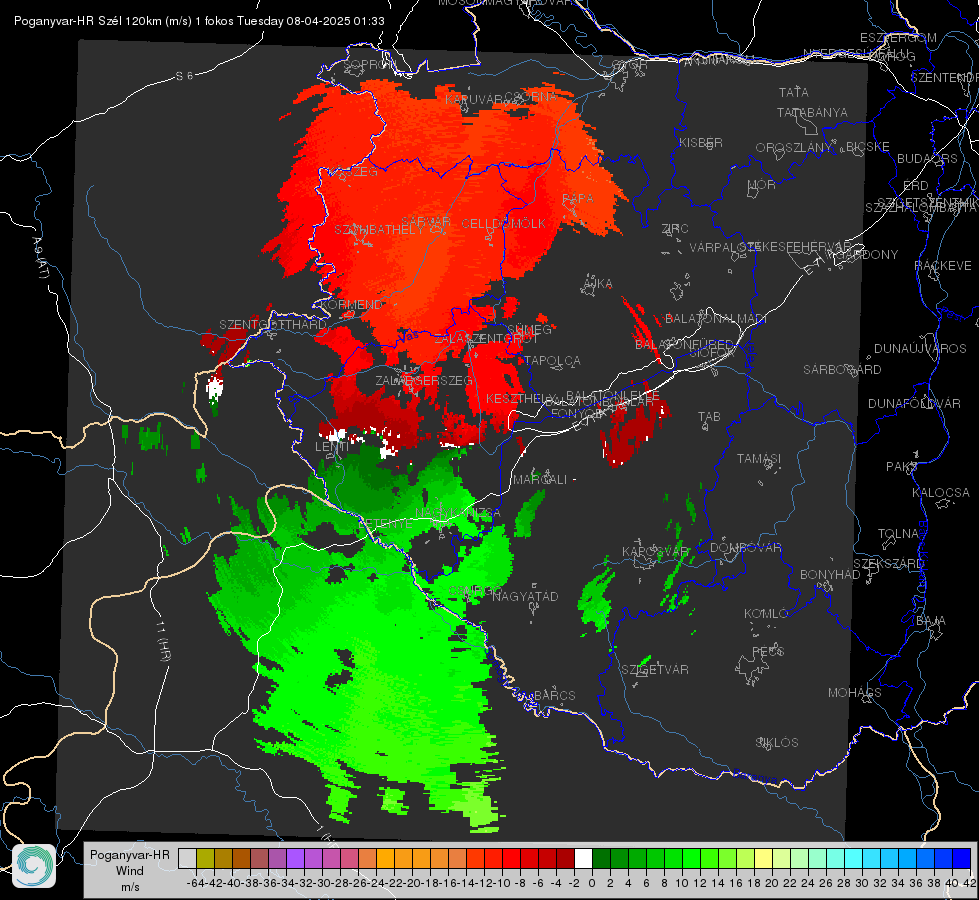Click the TAPOLCA town label
This screenshot has height=900, width=979.
tap(553, 360)
